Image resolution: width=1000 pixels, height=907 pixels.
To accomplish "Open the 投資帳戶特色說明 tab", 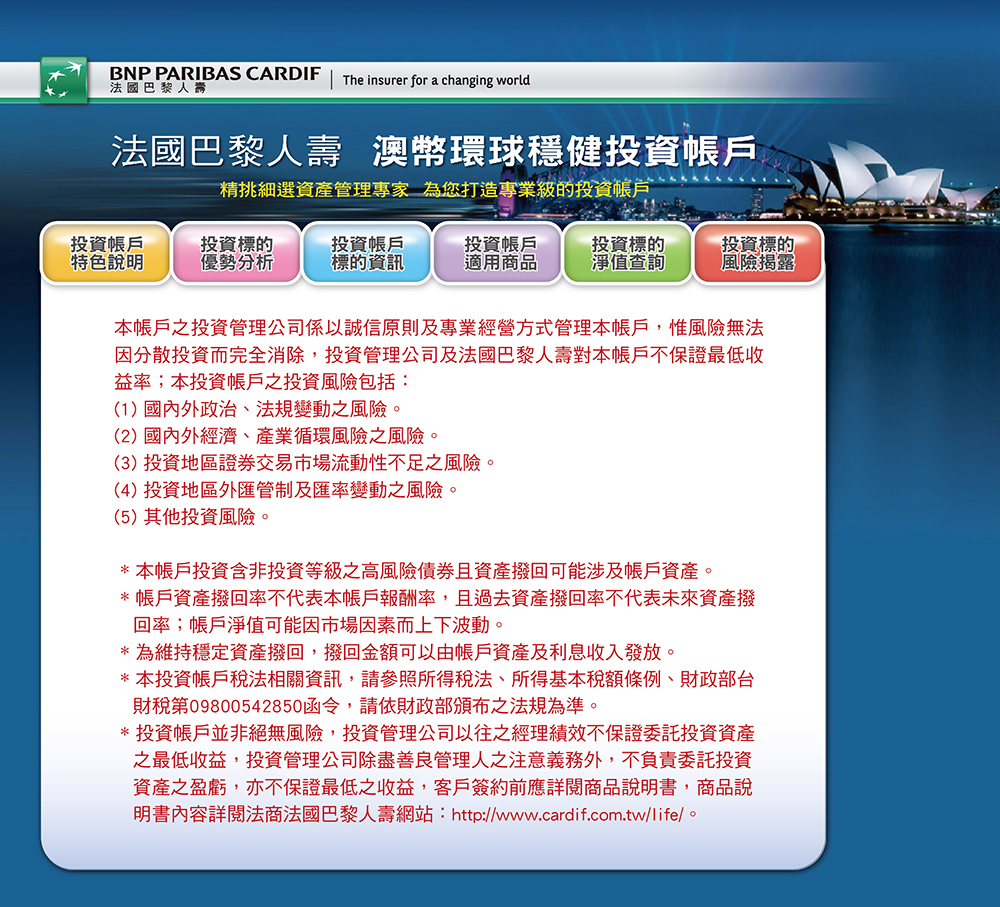I will pos(106,253).
